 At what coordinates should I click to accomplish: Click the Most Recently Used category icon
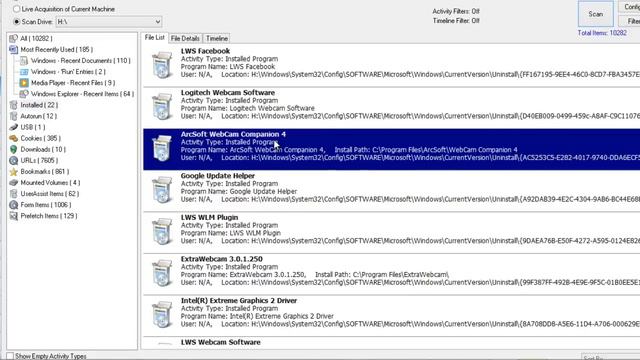[x=13, y=49]
